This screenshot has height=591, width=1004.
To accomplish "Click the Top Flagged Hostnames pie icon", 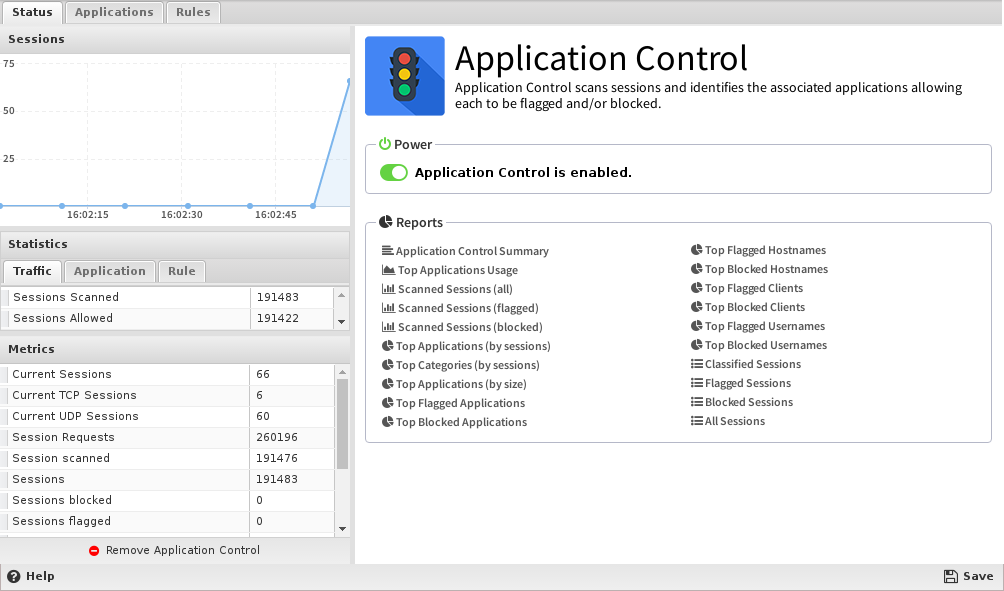I will point(696,250).
